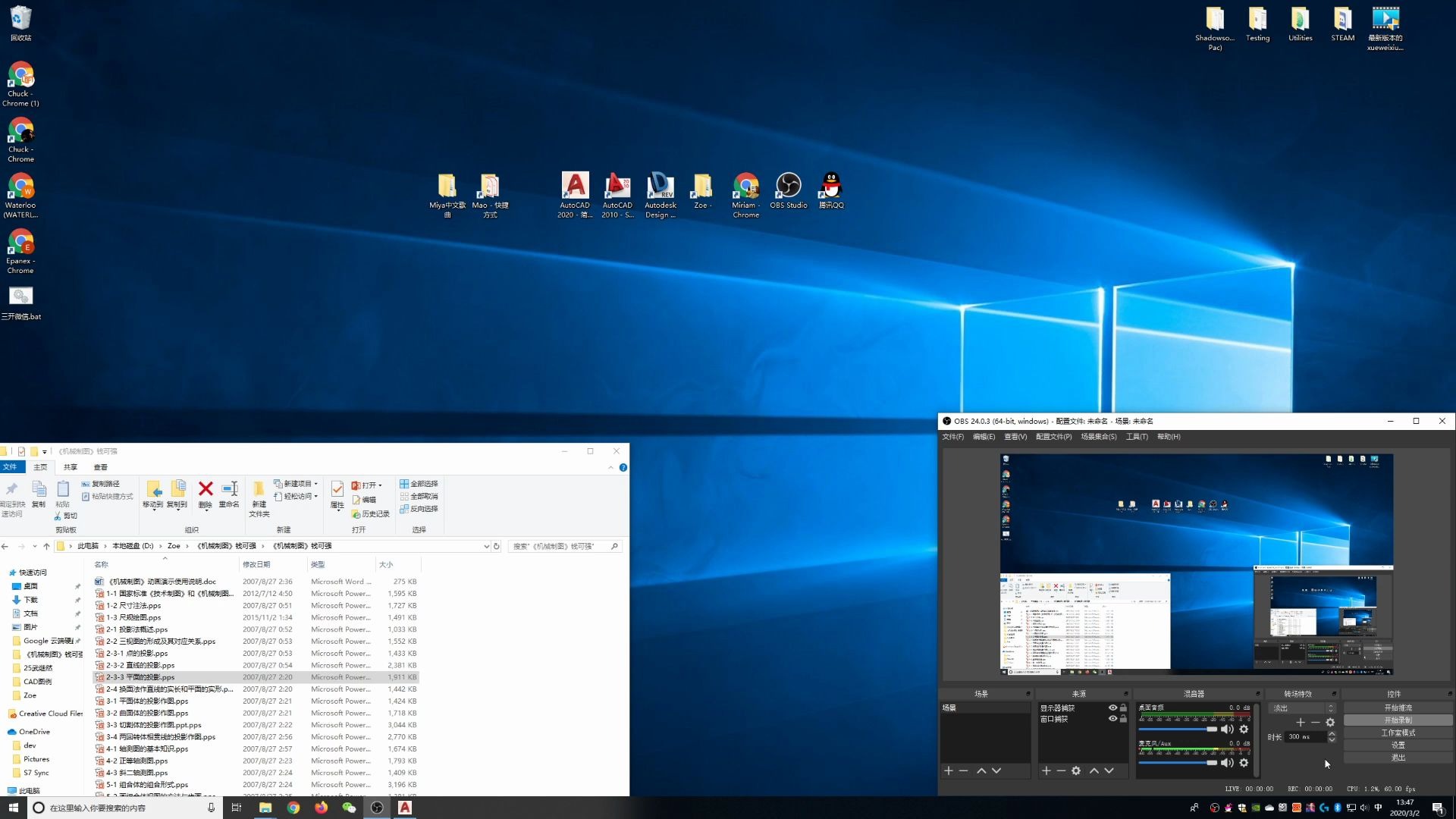
Task: Mute the 桌面音频 speaker icon
Action: click(1226, 730)
